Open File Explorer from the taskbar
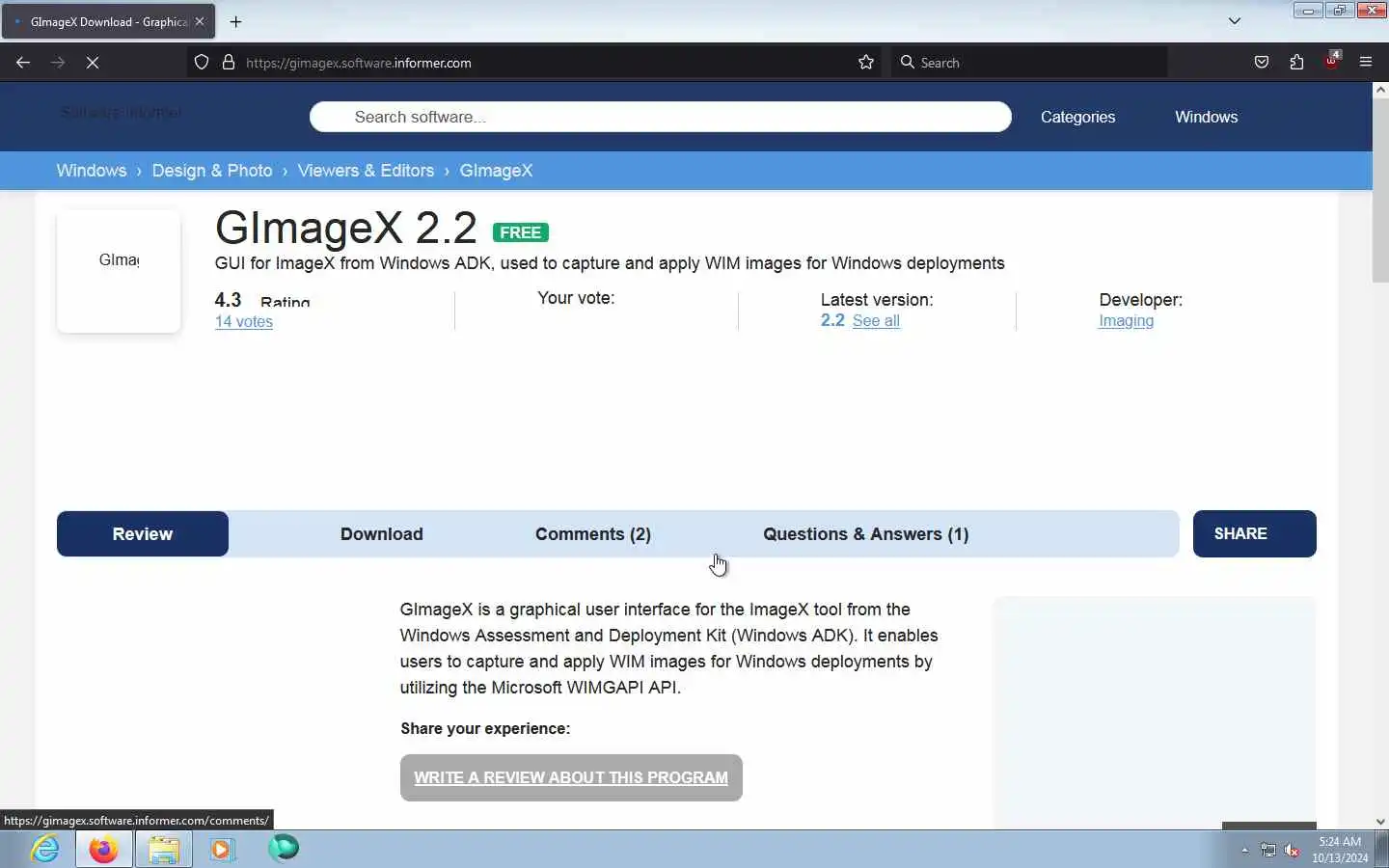This screenshot has height=868, width=1389. pyautogui.click(x=164, y=849)
